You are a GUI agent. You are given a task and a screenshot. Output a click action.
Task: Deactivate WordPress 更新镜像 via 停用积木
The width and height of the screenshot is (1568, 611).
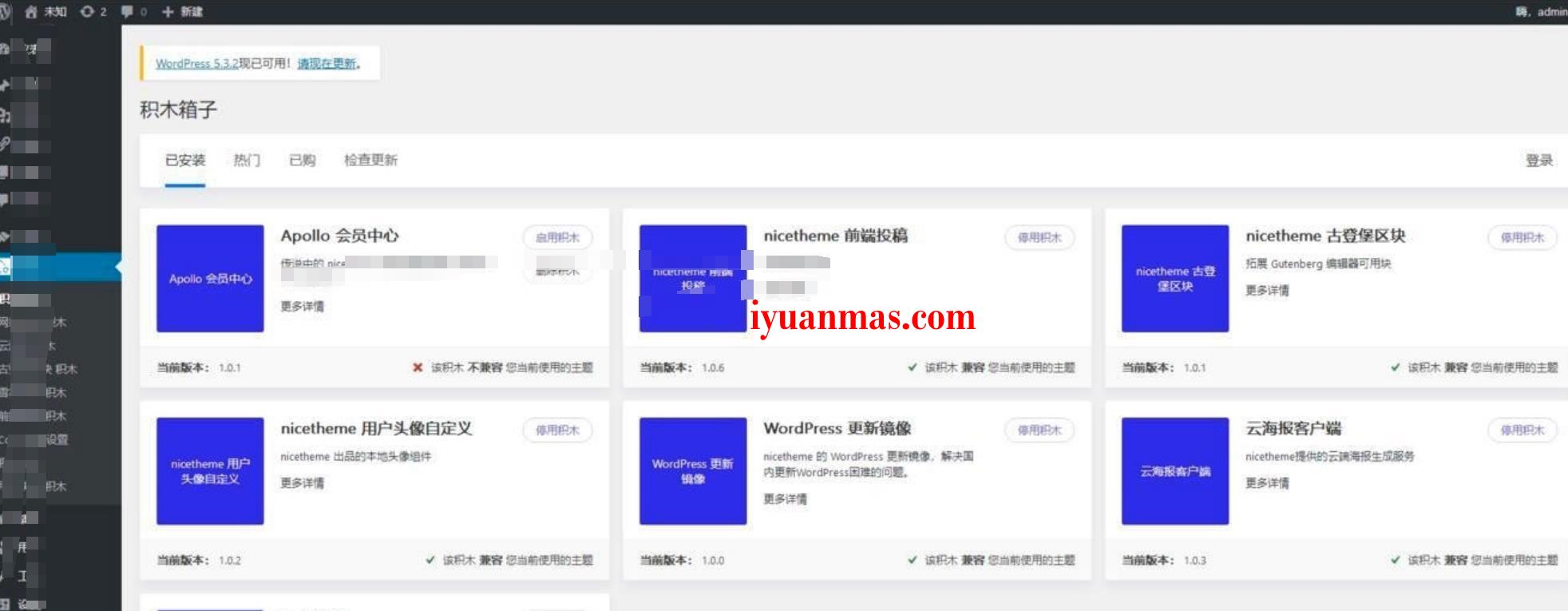1039,430
